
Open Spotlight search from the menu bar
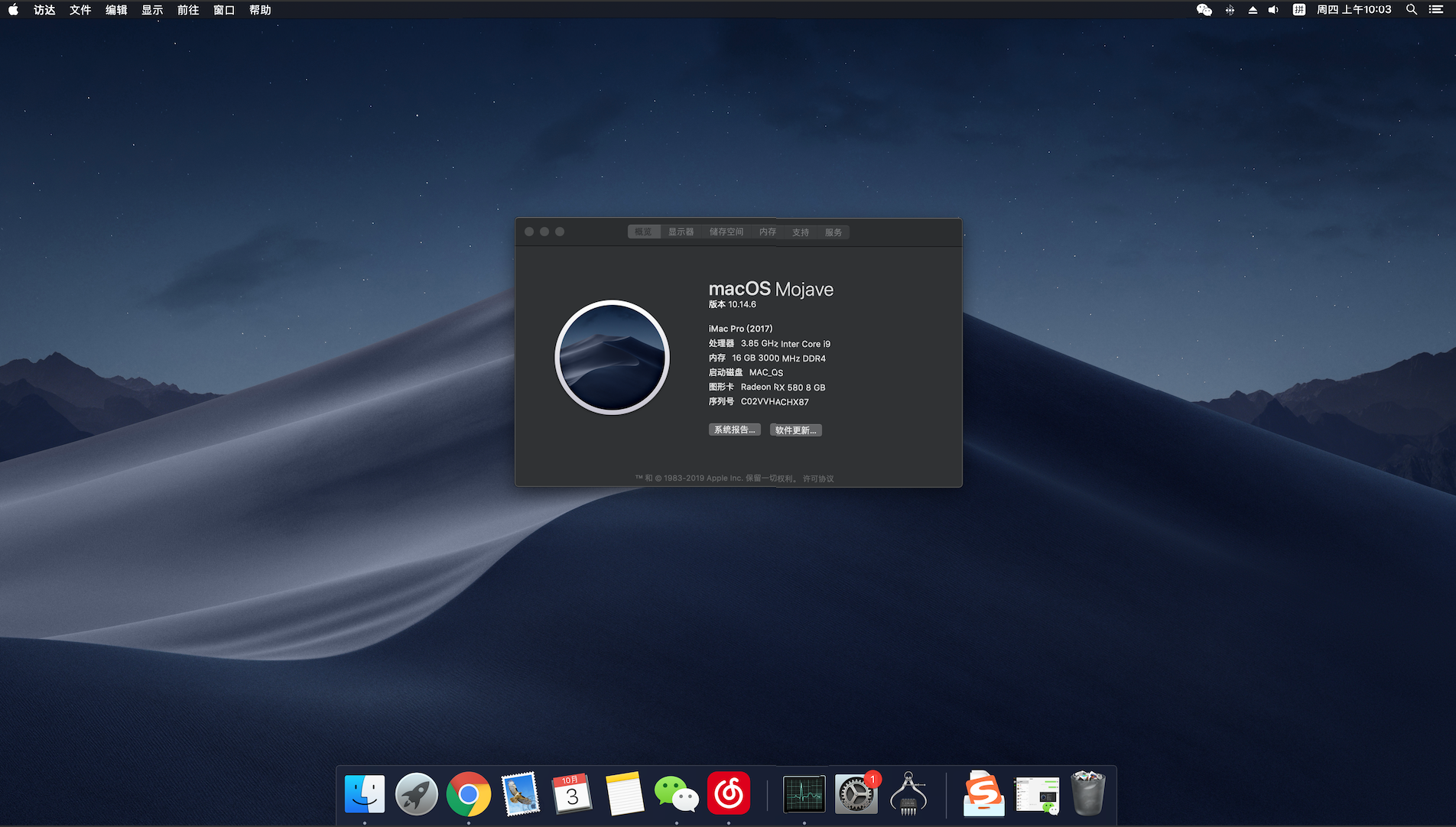pos(1411,10)
